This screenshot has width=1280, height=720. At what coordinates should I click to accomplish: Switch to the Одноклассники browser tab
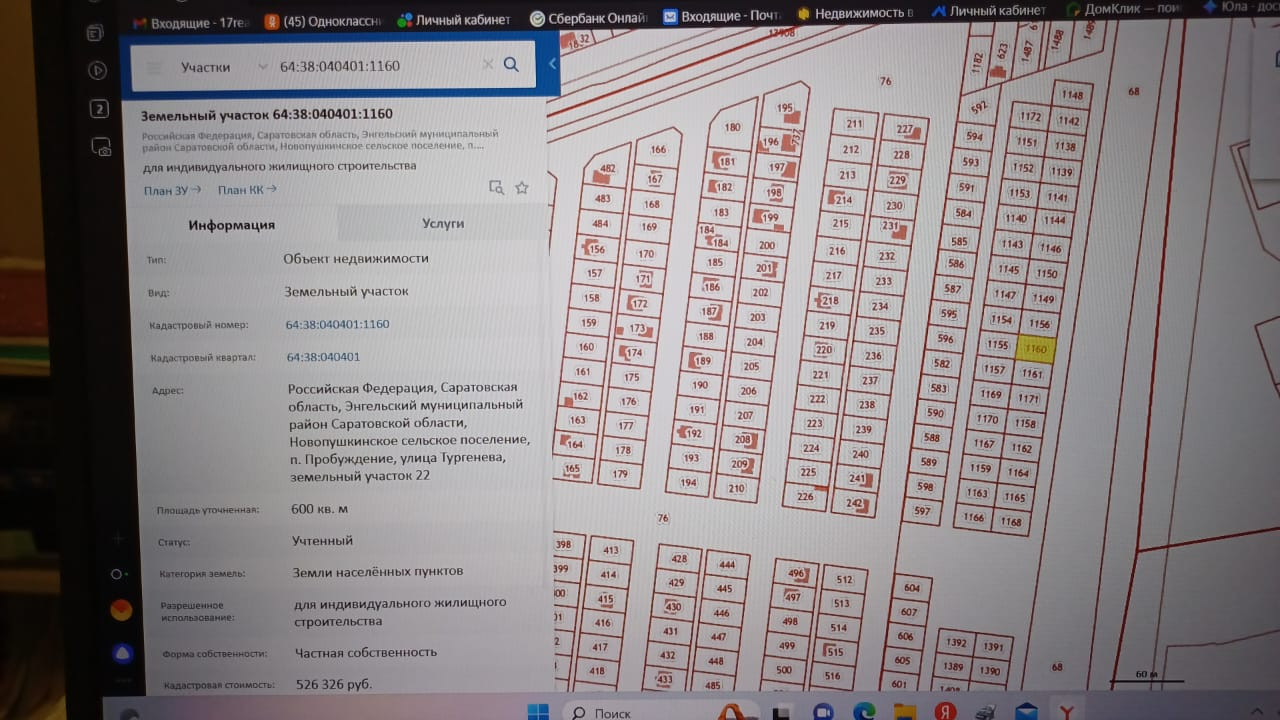click(x=323, y=21)
